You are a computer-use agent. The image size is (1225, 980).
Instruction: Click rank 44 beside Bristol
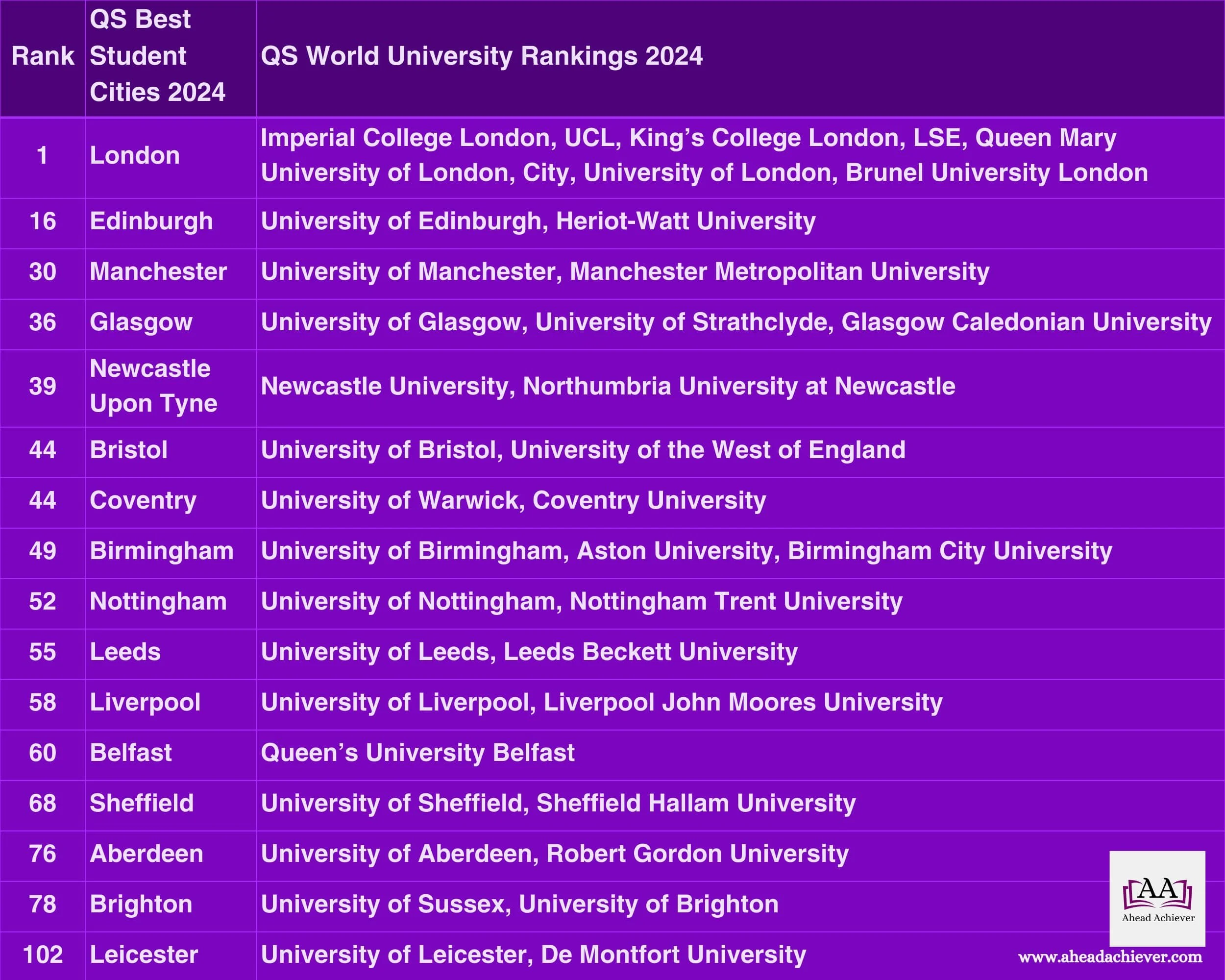click(x=43, y=450)
